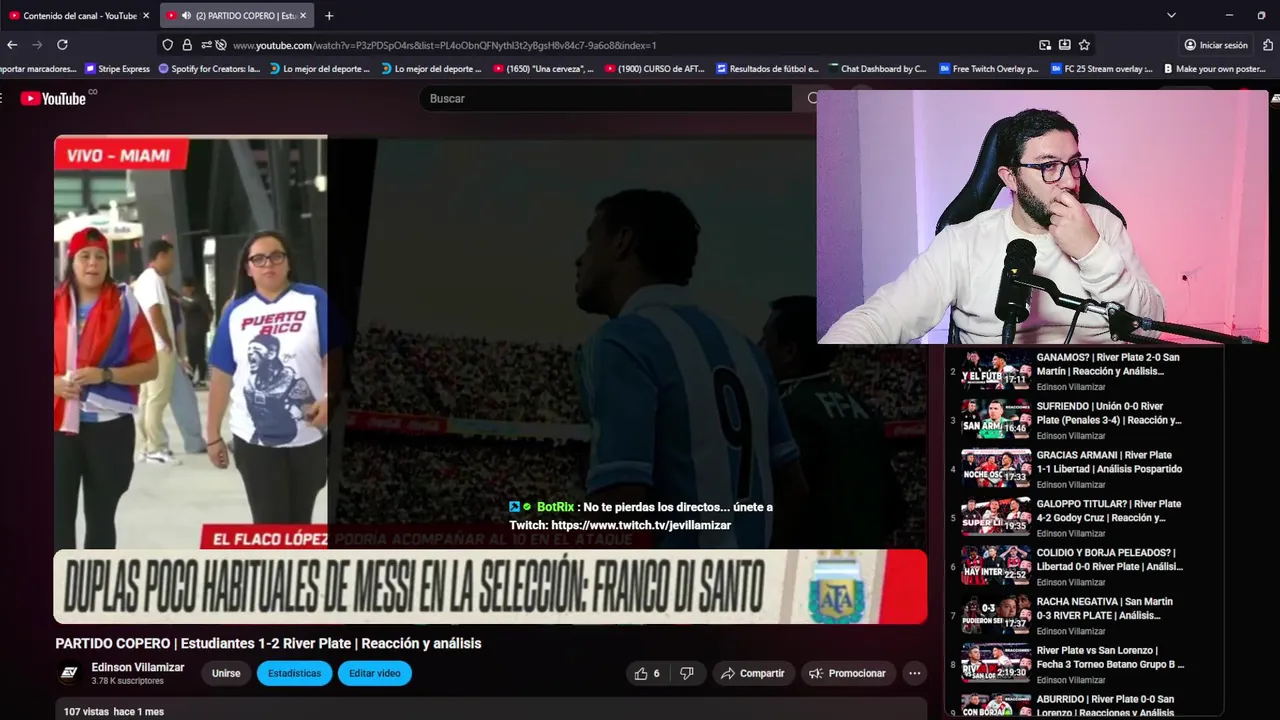This screenshot has height=720, width=1280.
Task: Open the 'Chat Dashboard' bookmark
Action: tap(877, 69)
